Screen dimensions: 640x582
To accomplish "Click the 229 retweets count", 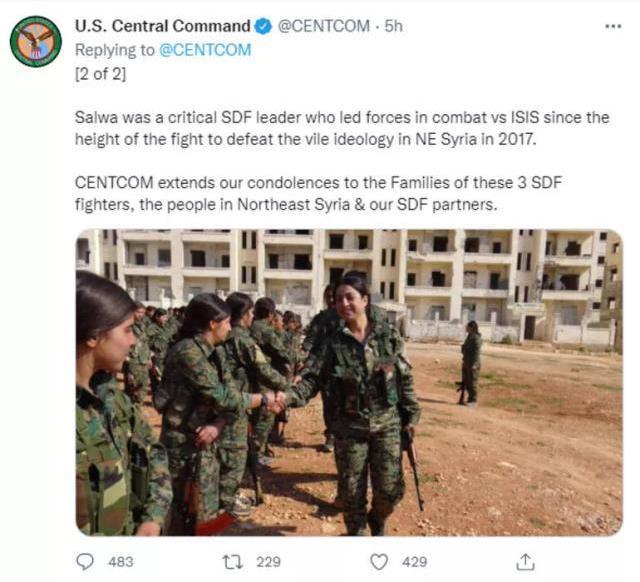I will [268, 562].
